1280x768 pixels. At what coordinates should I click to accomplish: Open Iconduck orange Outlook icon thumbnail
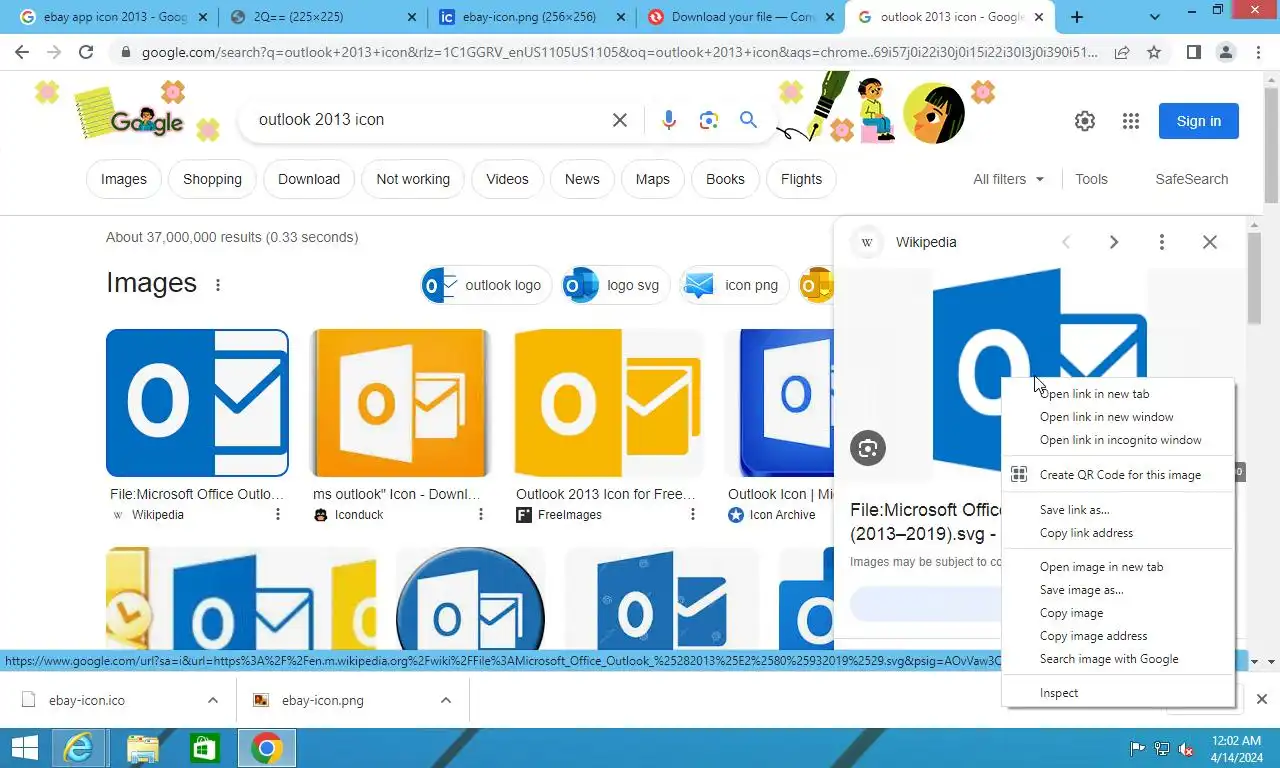(x=401, y=403)
